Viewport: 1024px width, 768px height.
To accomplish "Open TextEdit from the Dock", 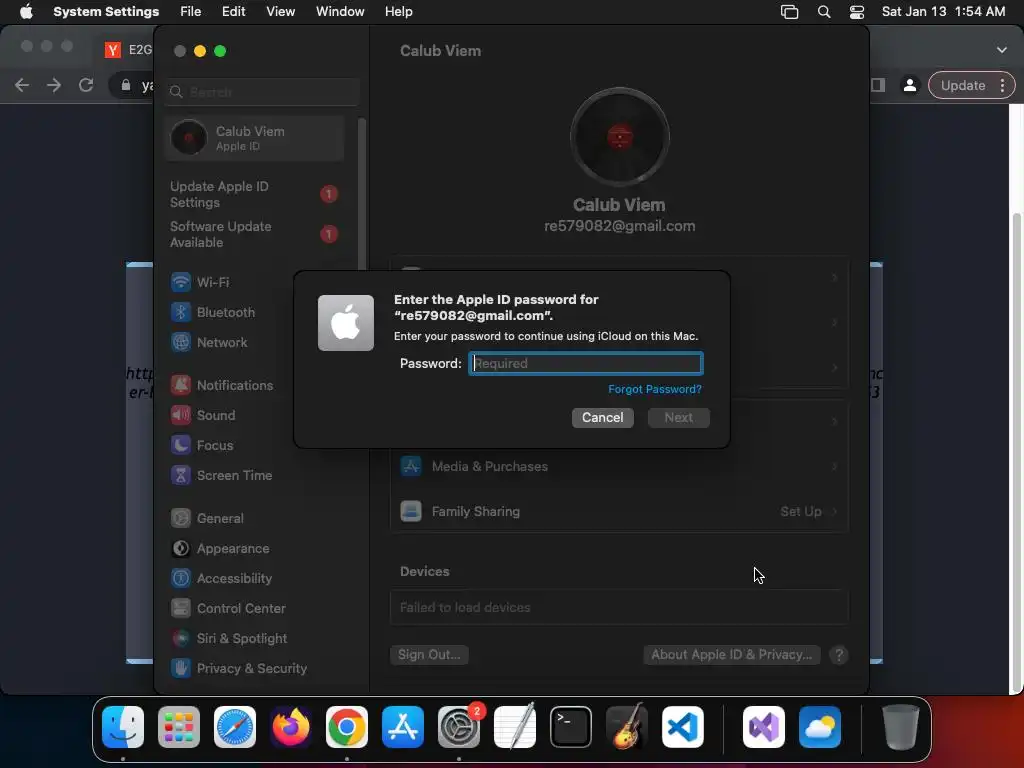I will pos(515,727).
